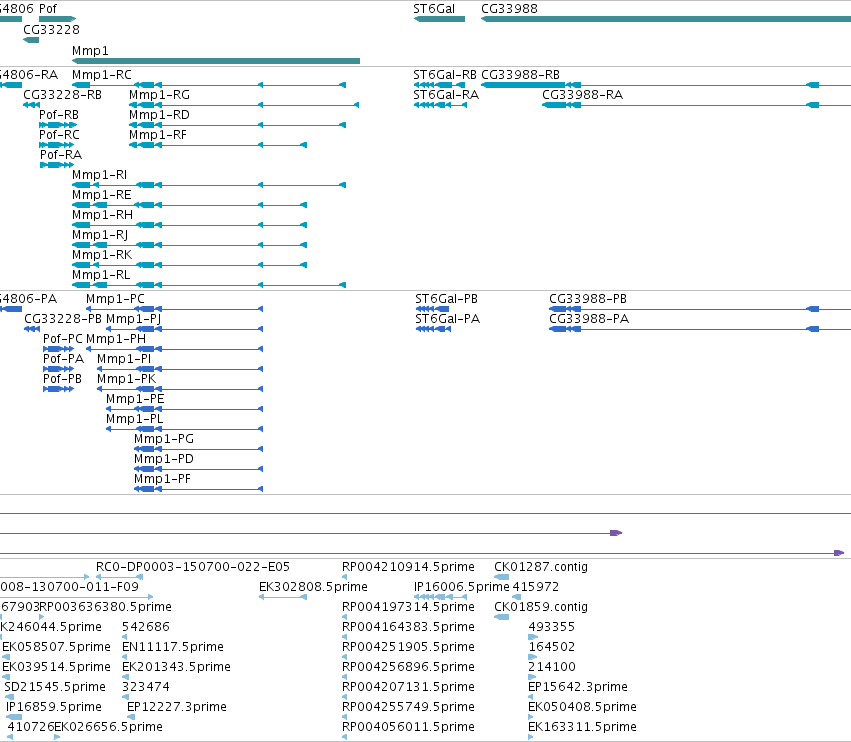Select EST EK050408.5prime
This screenshot has width=851, height=742.
tap(582, 708)
